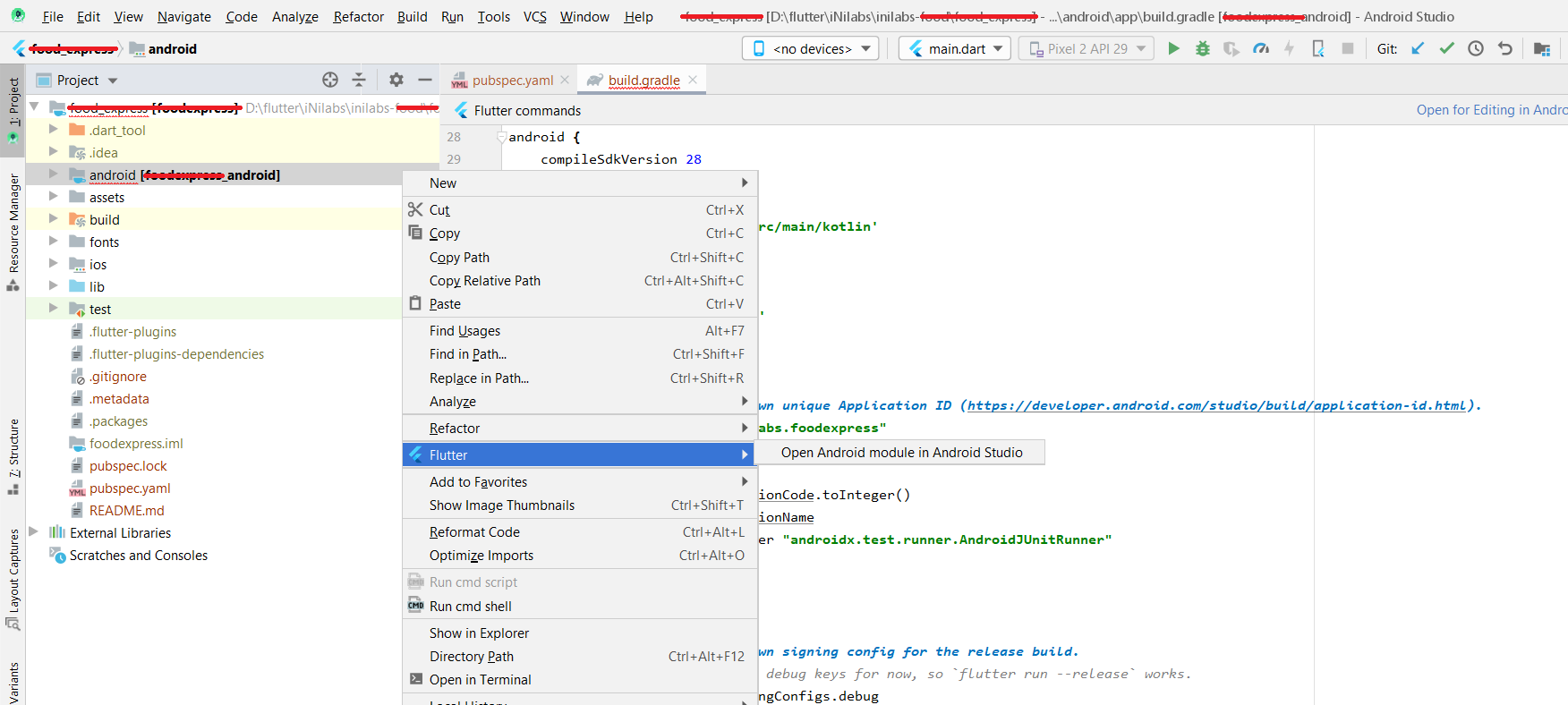The height and width of the screenshot is (705, 1568).
Task: Select pubspec.lock file in tree
Action: tap(128, 465)
